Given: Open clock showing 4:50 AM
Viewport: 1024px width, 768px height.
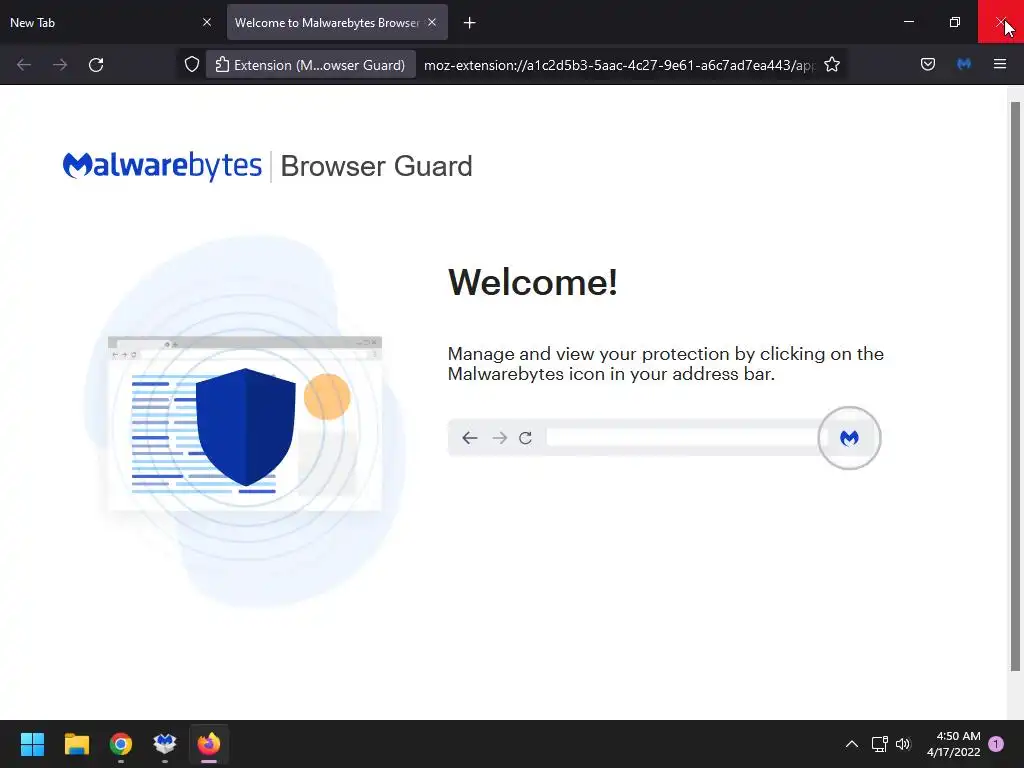Looking at the screenshot, I should (953, 744).
